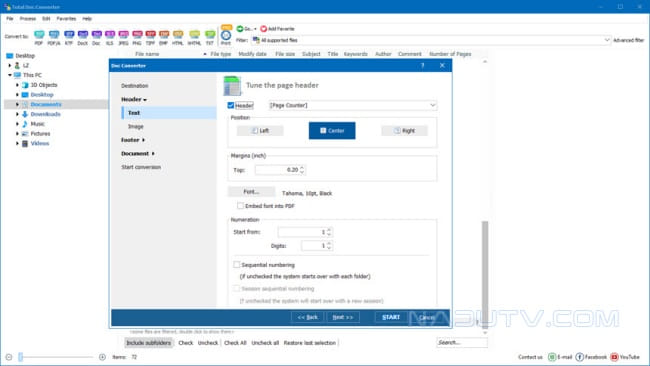Pick the TIFF format icon
650x366 pixels.
[x=150, y=37]
